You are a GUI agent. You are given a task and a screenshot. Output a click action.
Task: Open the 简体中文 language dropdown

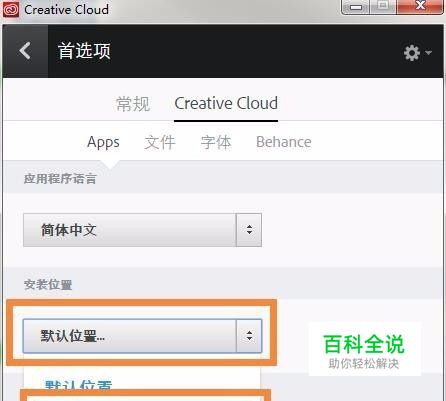142,230
